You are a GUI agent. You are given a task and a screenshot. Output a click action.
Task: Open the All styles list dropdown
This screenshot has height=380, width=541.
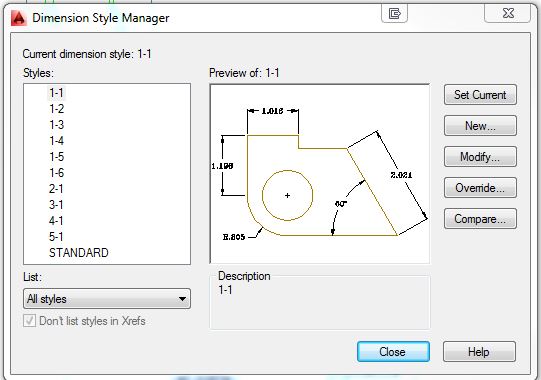pos(107,299)
